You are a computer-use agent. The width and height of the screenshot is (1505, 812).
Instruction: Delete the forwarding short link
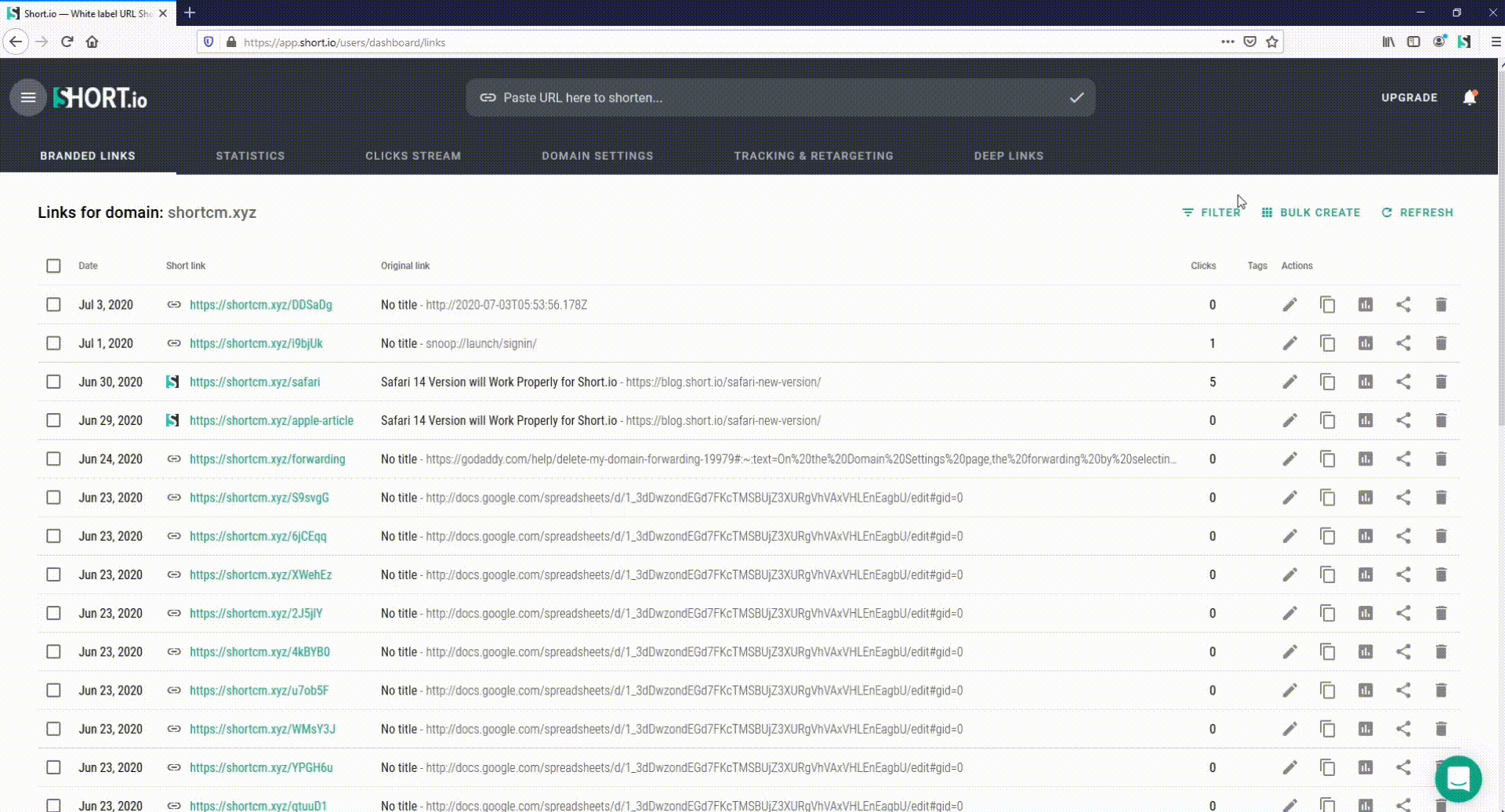coord(1441,459)
